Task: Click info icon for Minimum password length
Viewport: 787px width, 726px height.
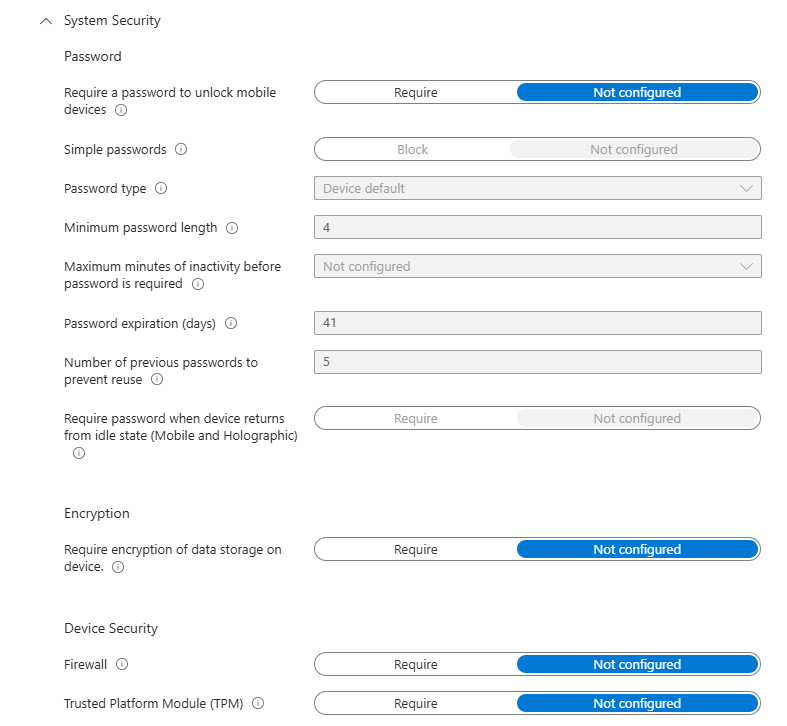Action: [232, 228]
